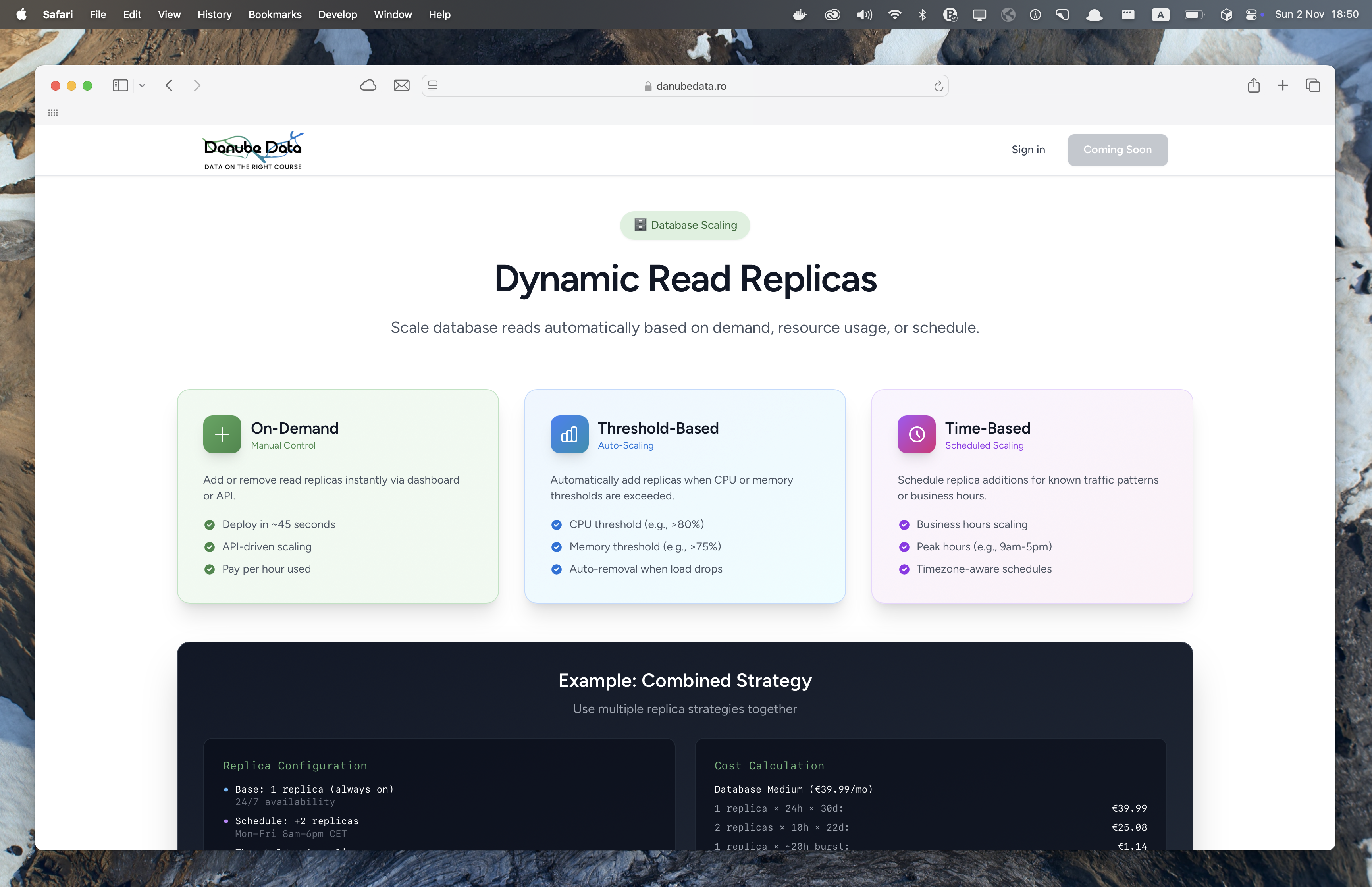Click the mail envelope toolbar icon

[401, 86]
